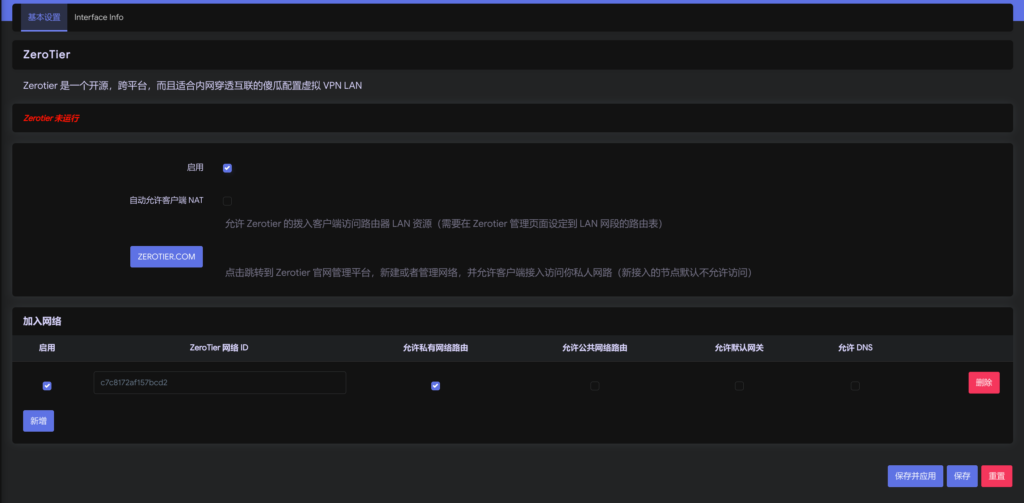This screenshot has width=1024, height=503.
Task: Click the 允许公共网络路由 column header
Action: pos(595,348)
